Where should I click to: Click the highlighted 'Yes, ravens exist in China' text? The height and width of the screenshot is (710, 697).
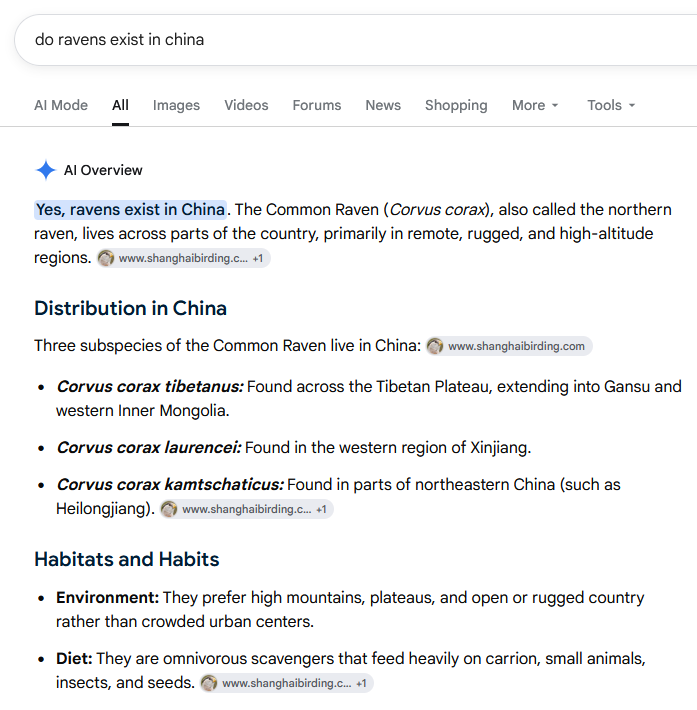130,210
